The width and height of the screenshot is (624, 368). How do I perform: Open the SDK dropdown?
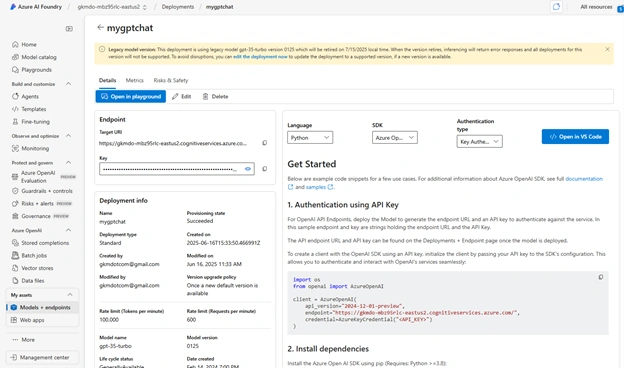click(395, 138)
